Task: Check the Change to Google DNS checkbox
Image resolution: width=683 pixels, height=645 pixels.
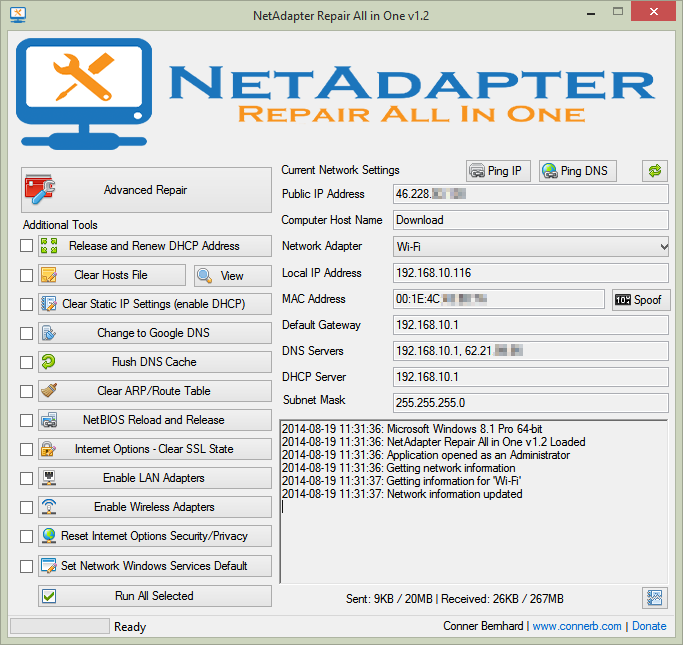Action: coord(27,333)
